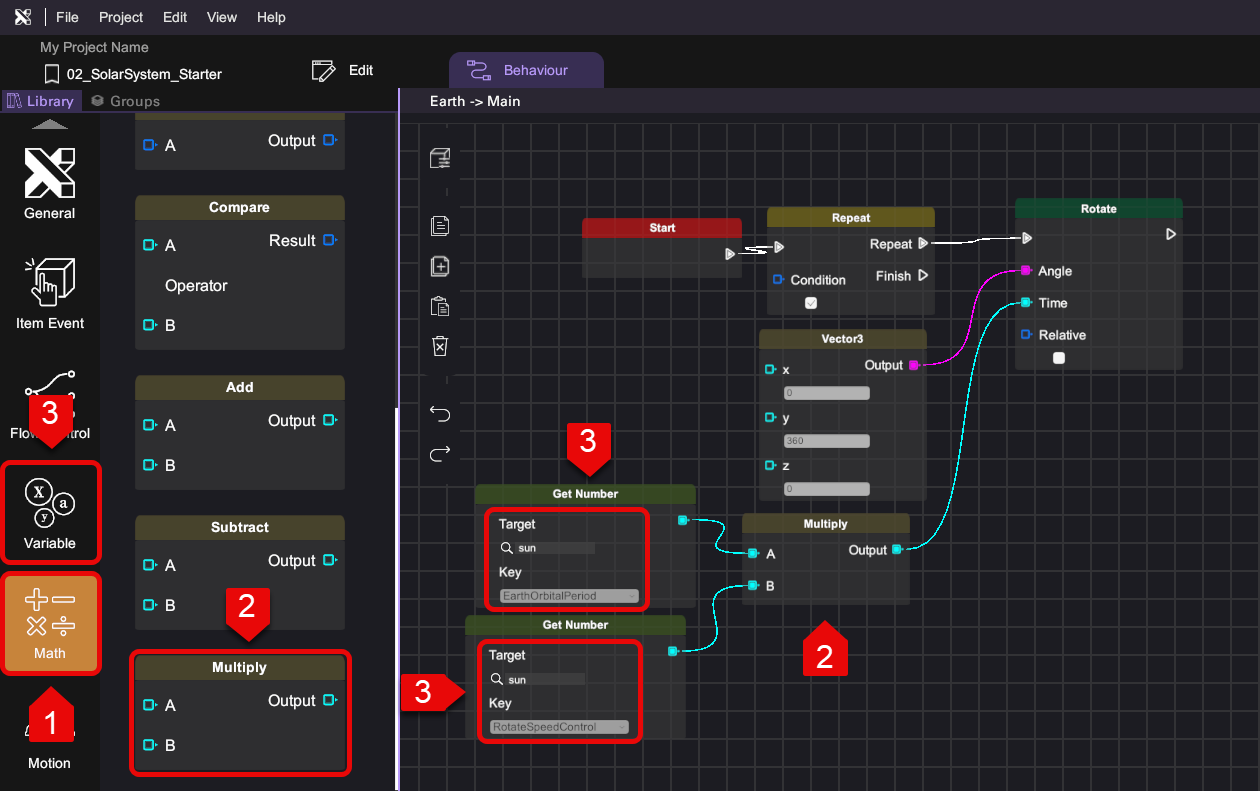Select the Math node category
Viewport: 1260px width, 791px height.
coord(50,623)
